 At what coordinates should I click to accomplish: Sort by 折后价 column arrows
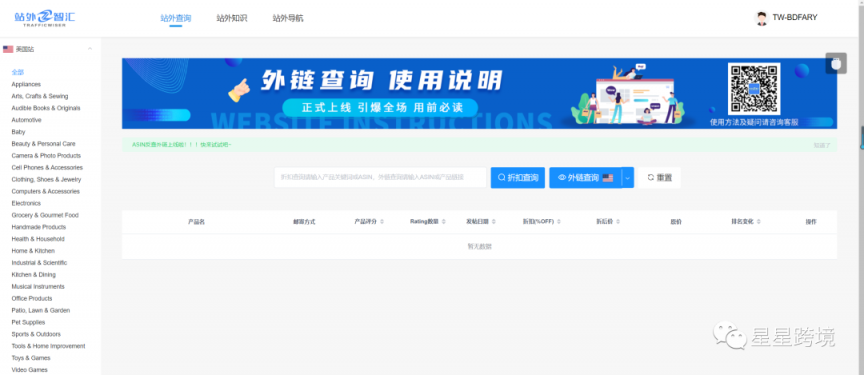pos(618,222)
